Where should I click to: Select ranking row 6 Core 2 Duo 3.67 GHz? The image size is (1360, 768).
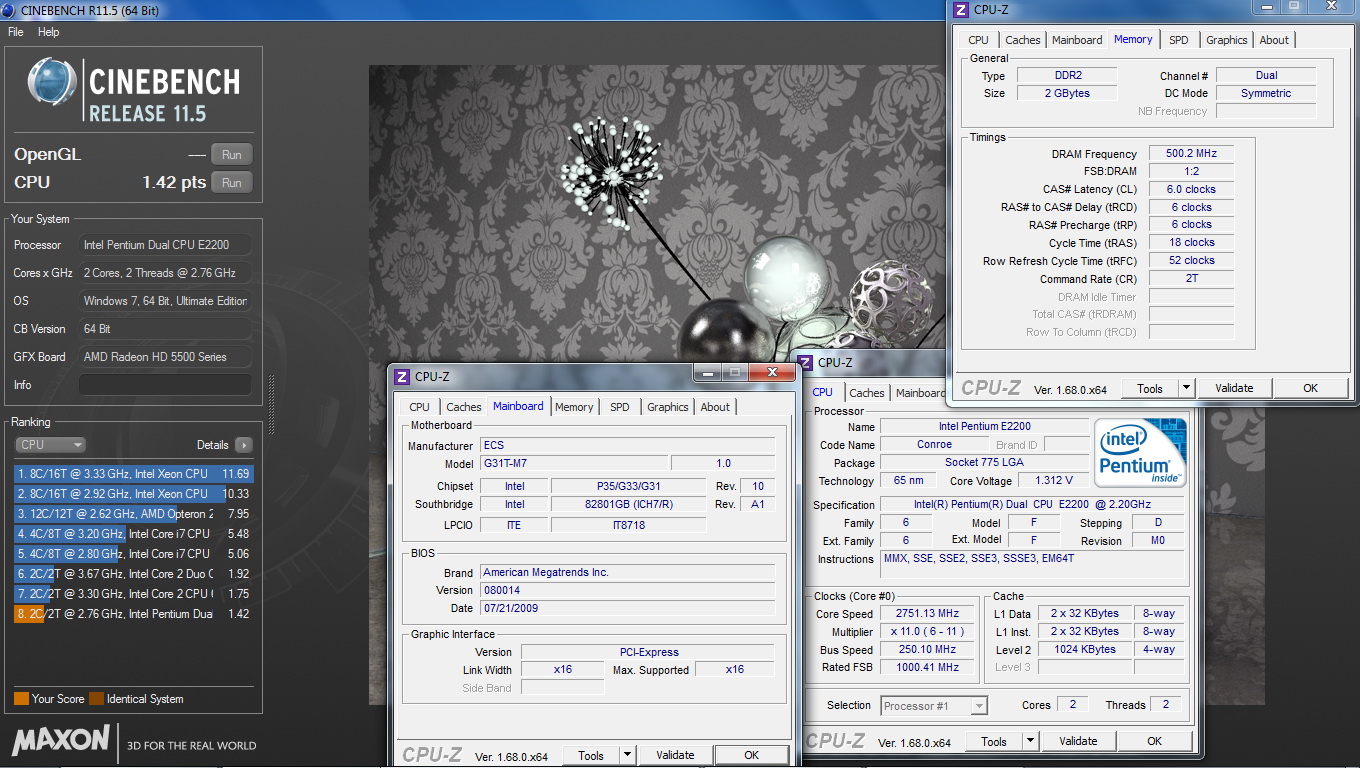click(x=133, y=574)
